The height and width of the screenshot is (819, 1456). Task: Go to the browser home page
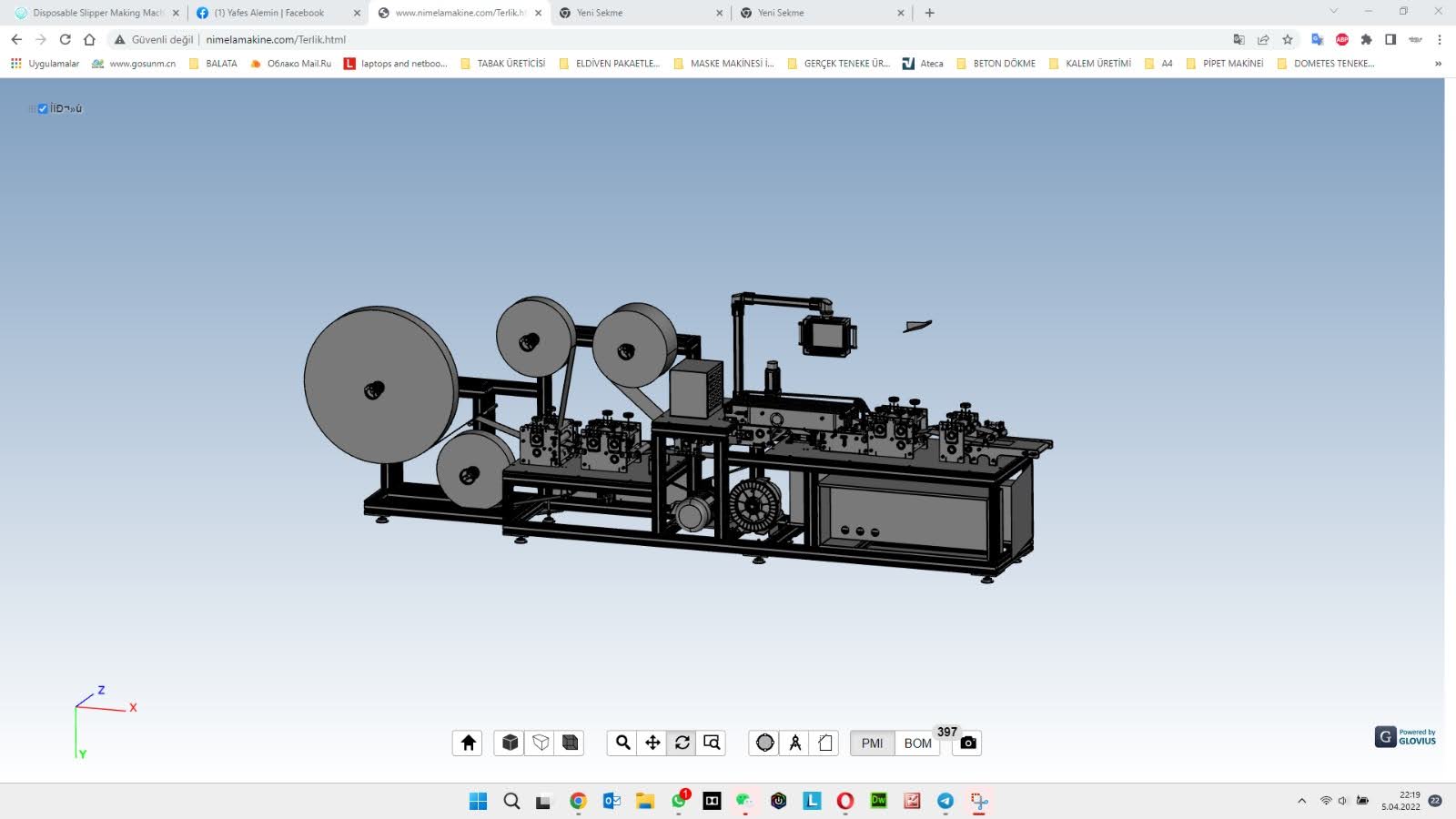tap(89, 39)
